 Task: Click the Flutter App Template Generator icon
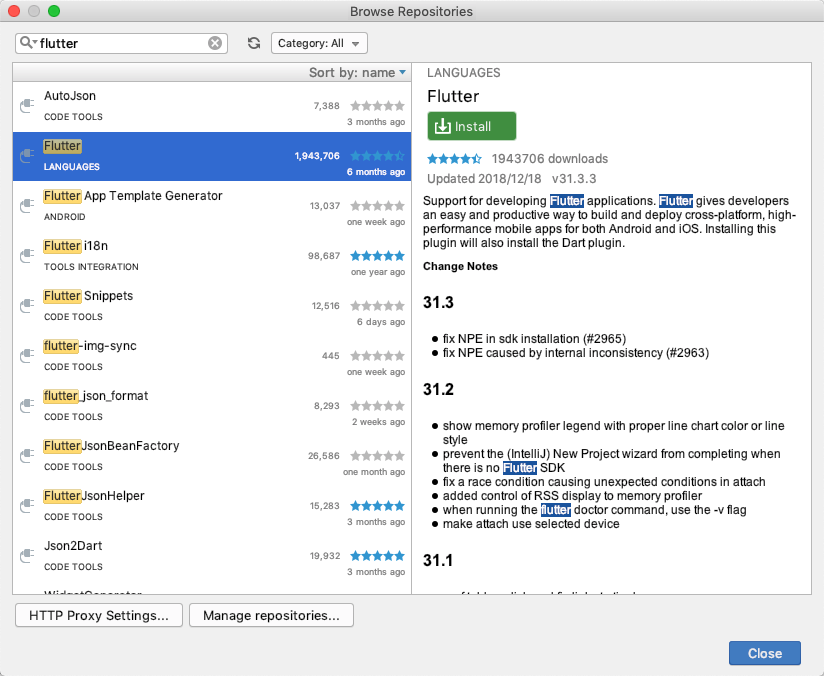tap(27, 206)
